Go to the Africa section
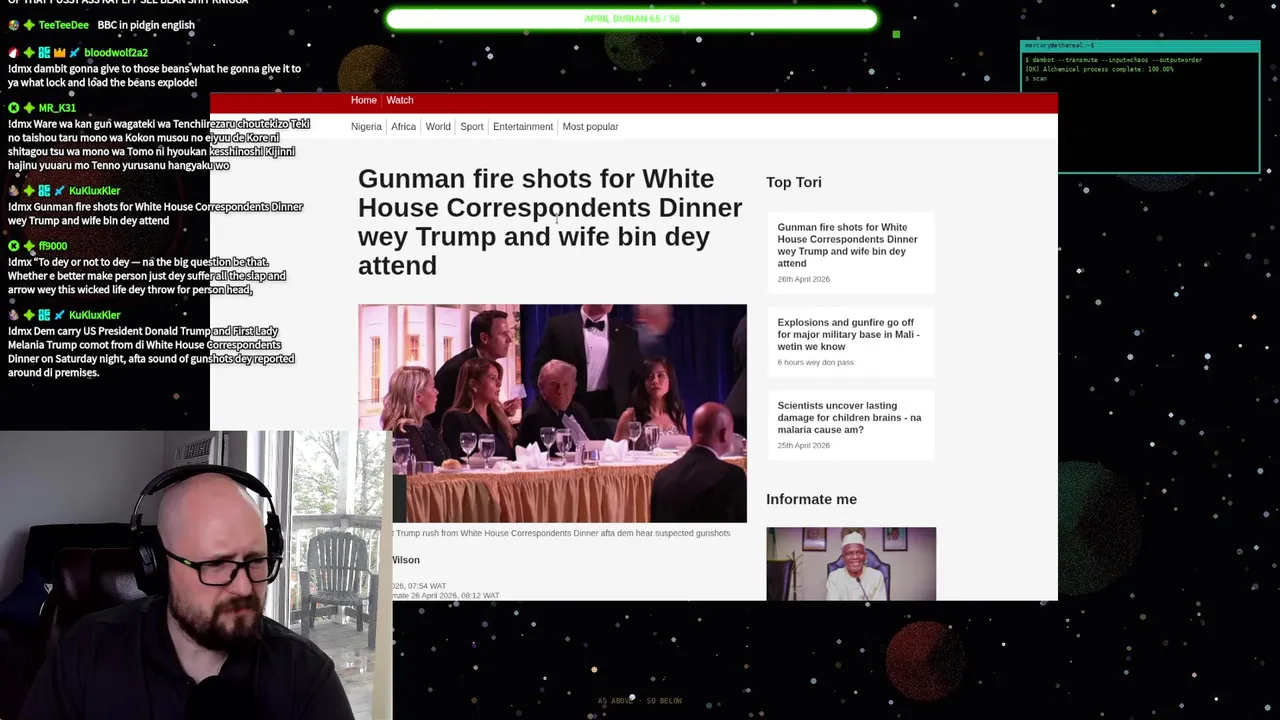1280x720 pixels. click(x=404, y=127)
